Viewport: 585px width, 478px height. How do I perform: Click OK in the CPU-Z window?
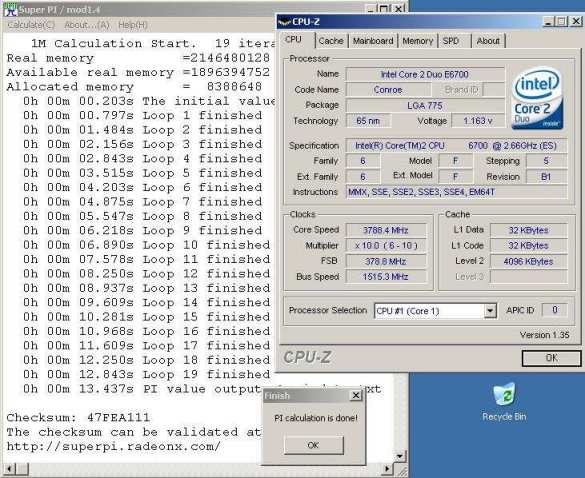click(551, 358)
